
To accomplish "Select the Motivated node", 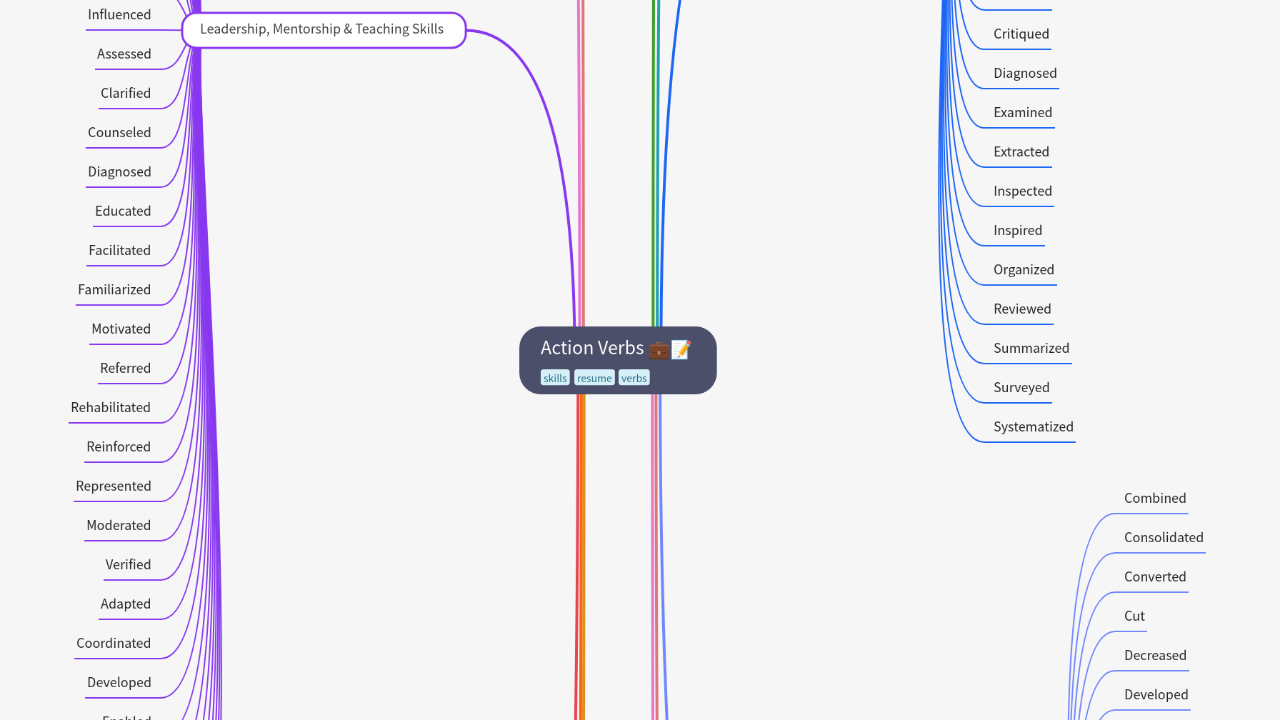I will click(121, 329).
